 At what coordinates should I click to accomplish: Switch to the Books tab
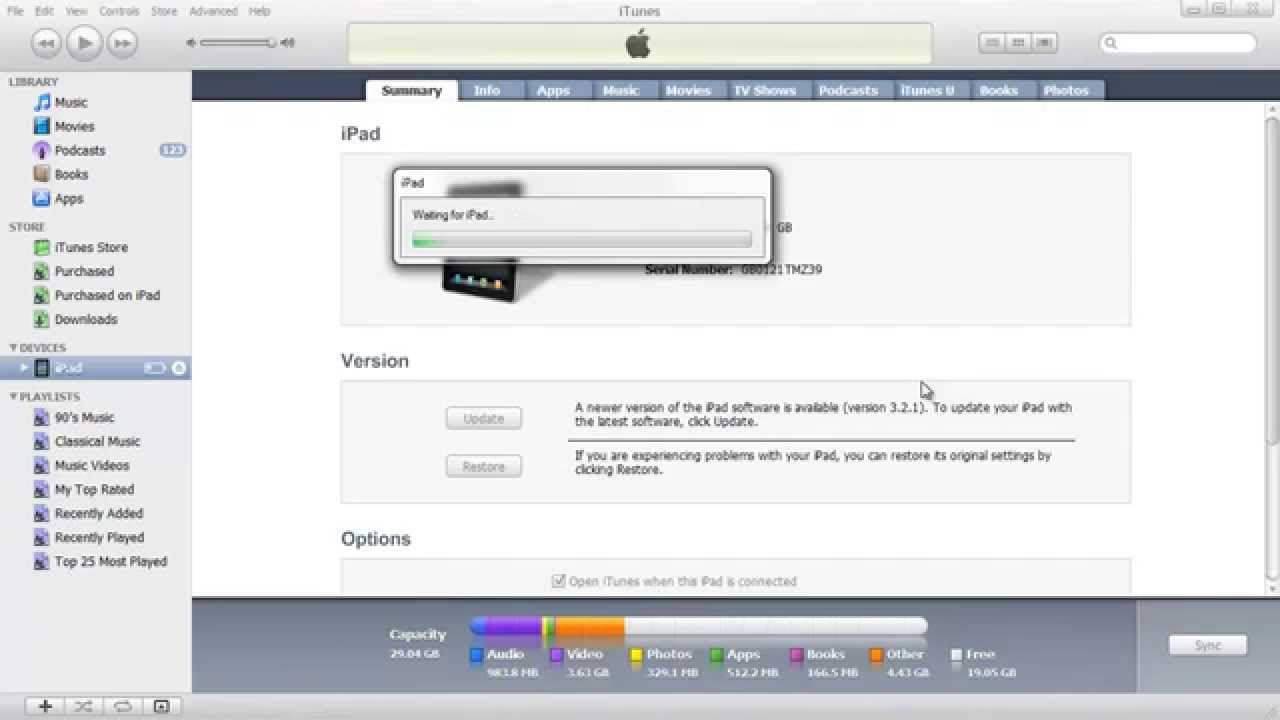(998, 90)
